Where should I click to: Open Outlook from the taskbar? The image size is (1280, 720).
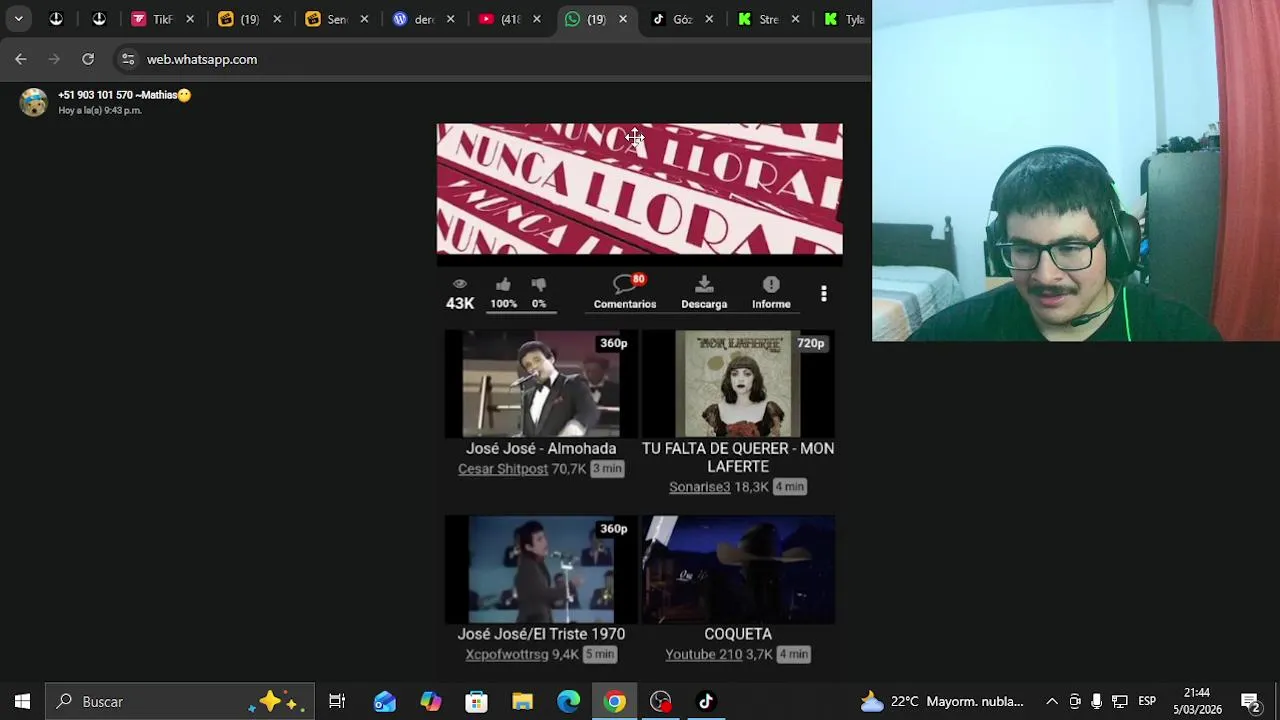point(385,701)
